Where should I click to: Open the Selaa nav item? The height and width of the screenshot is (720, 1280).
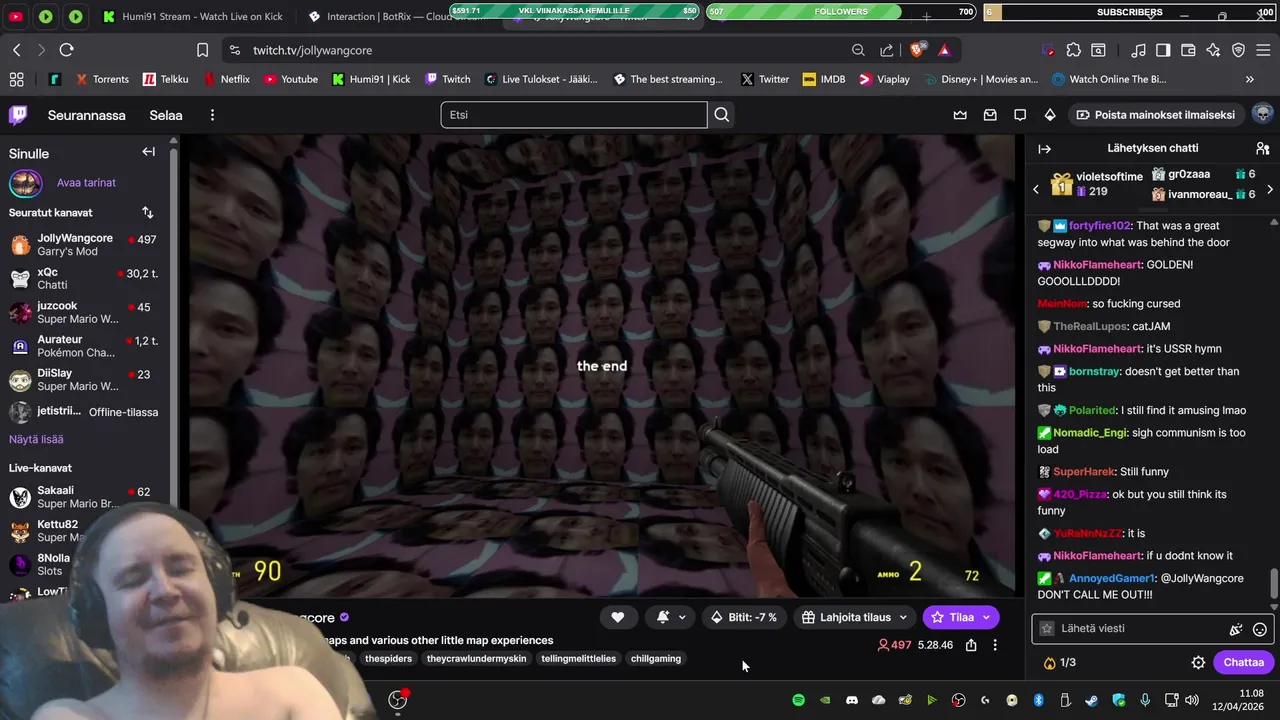coord(166,115)
